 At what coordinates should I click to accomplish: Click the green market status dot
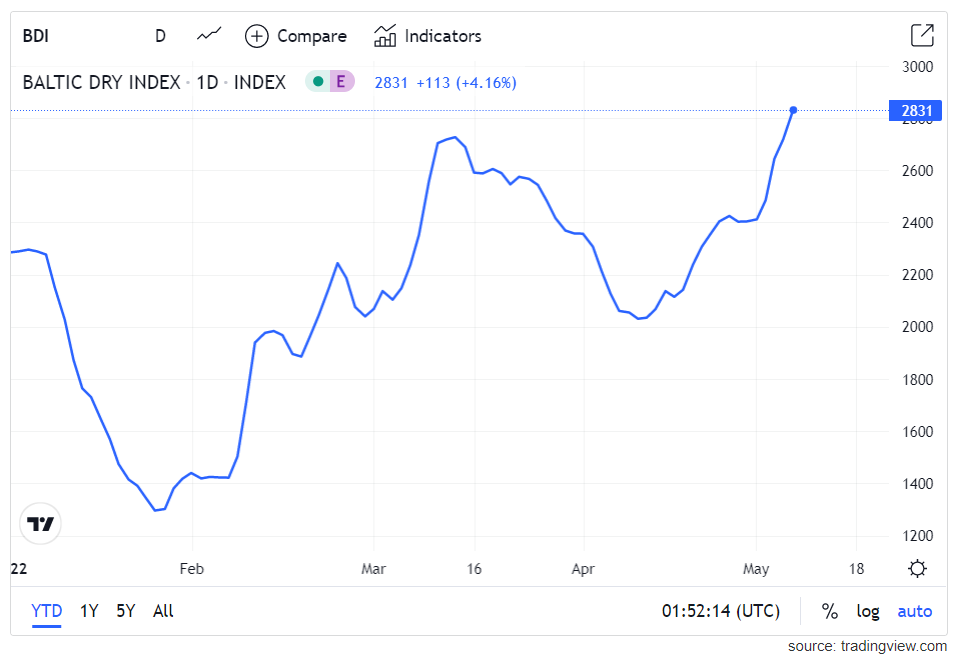[x=318, y=82]
